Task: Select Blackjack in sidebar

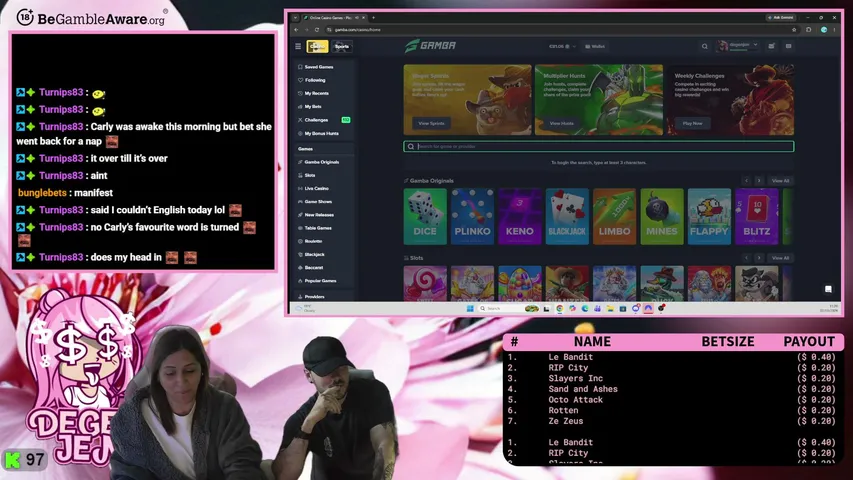Action: coord(314,254)
